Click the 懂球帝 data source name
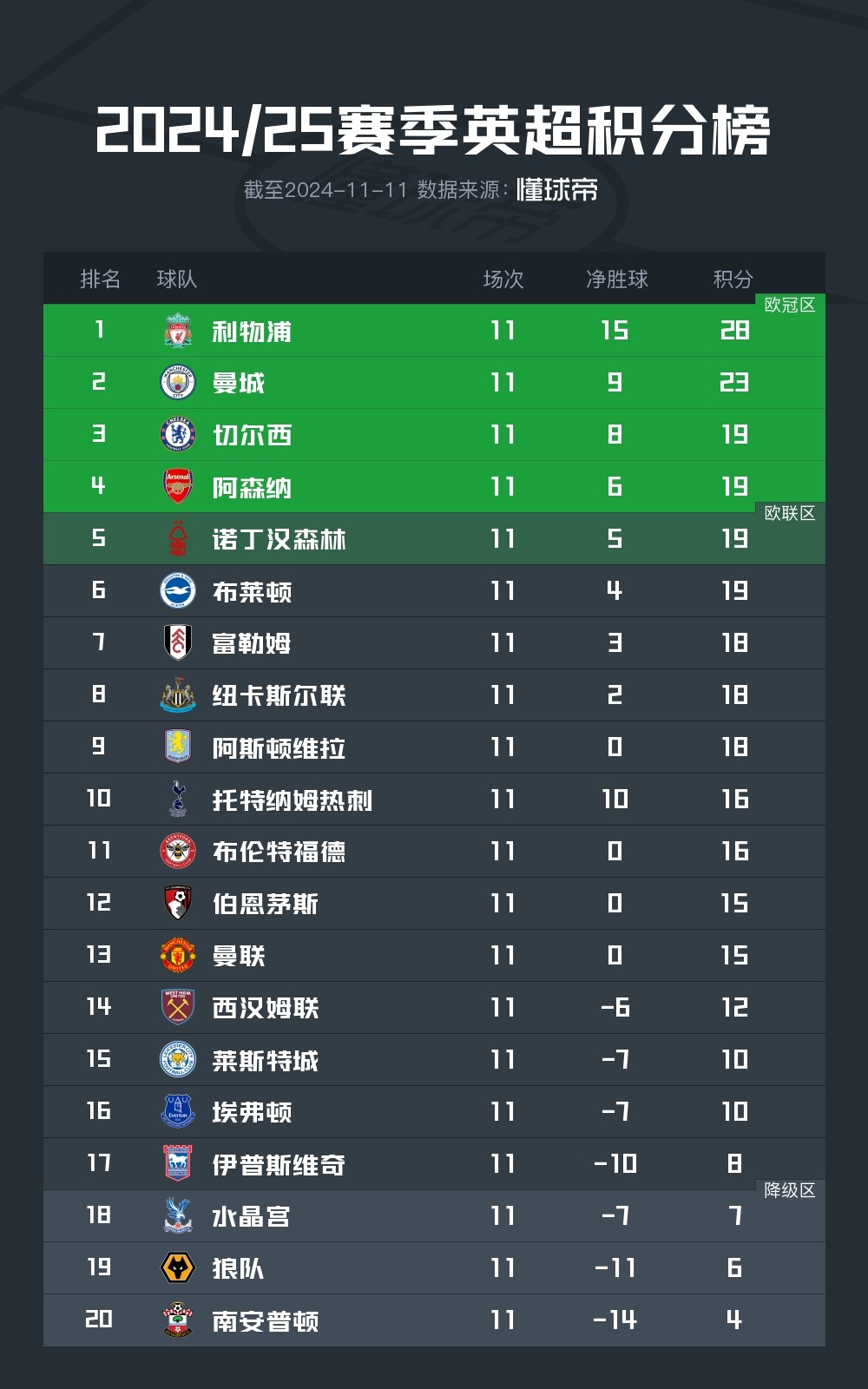This screenshot has height=1389, width=868. coord(557,190)
